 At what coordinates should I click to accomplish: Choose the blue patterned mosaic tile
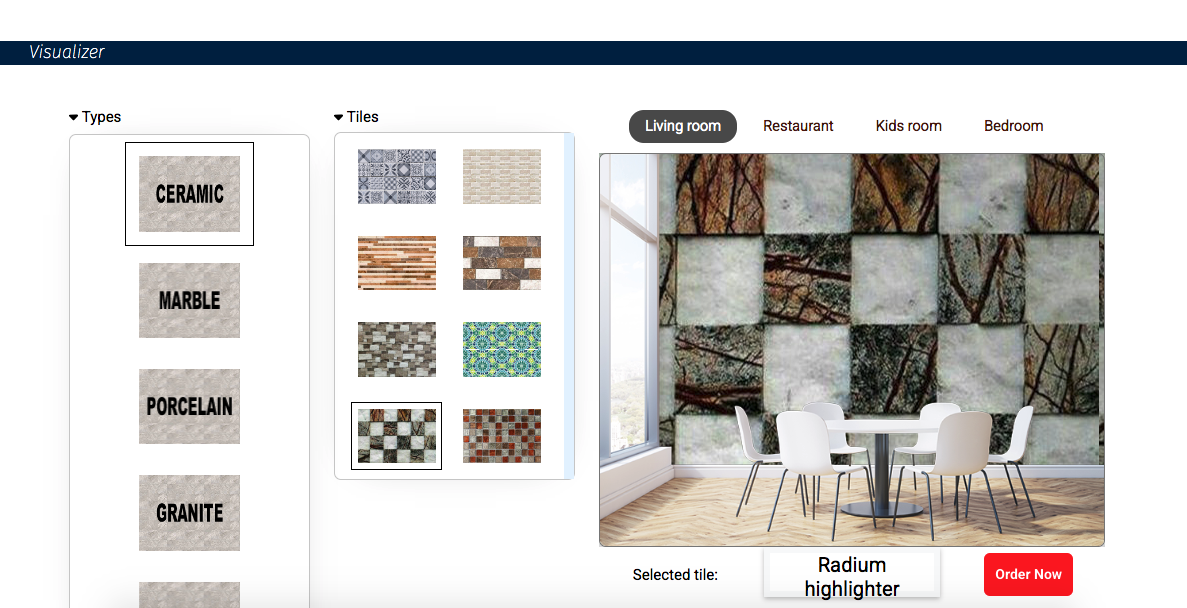click(397, 176)
